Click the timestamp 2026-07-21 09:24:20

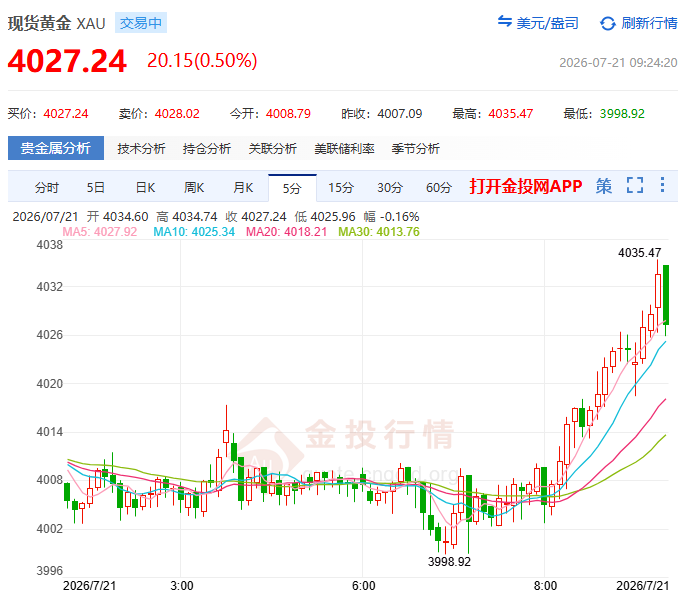[618, 63]
